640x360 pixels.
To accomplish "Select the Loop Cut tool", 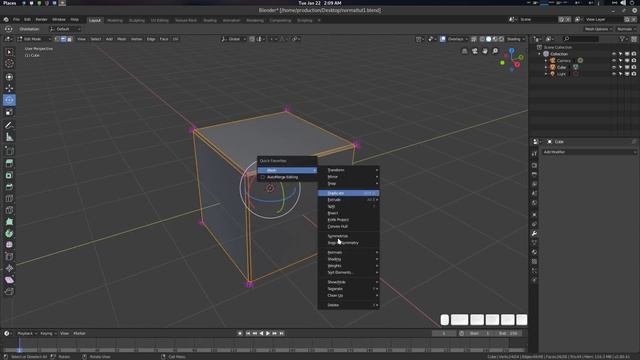I will click(9, 198).
